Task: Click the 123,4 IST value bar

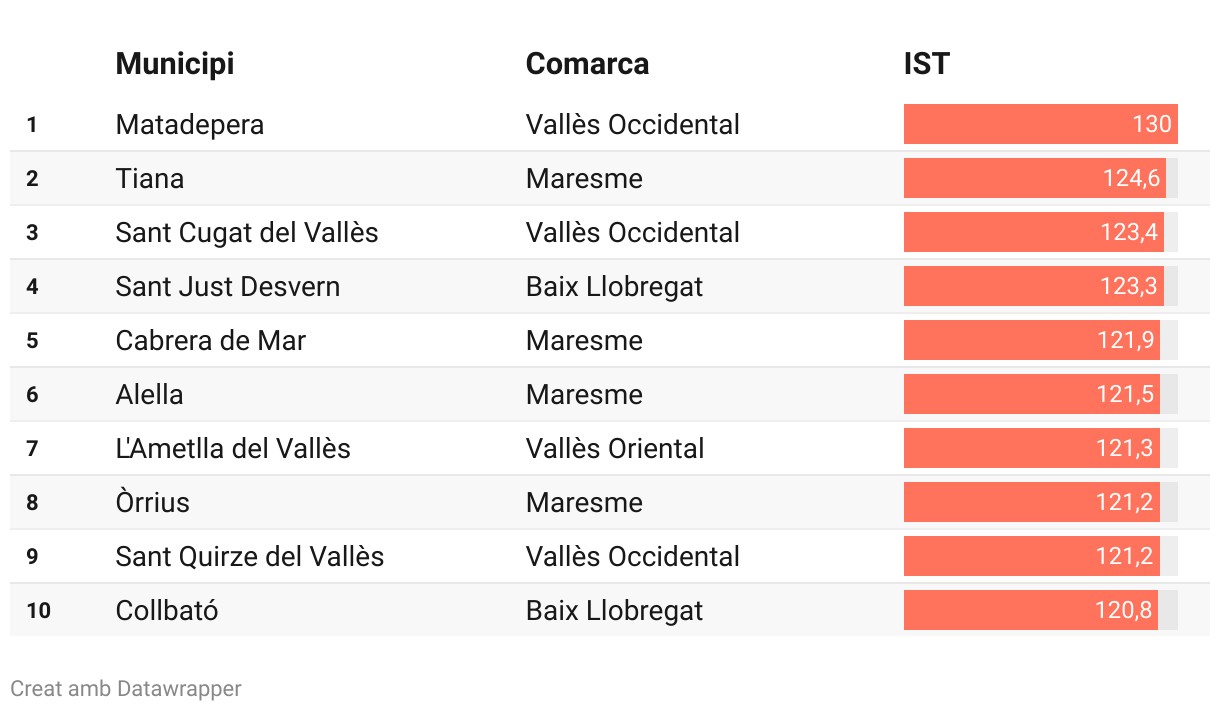Action: click(x=1033, y=233)
